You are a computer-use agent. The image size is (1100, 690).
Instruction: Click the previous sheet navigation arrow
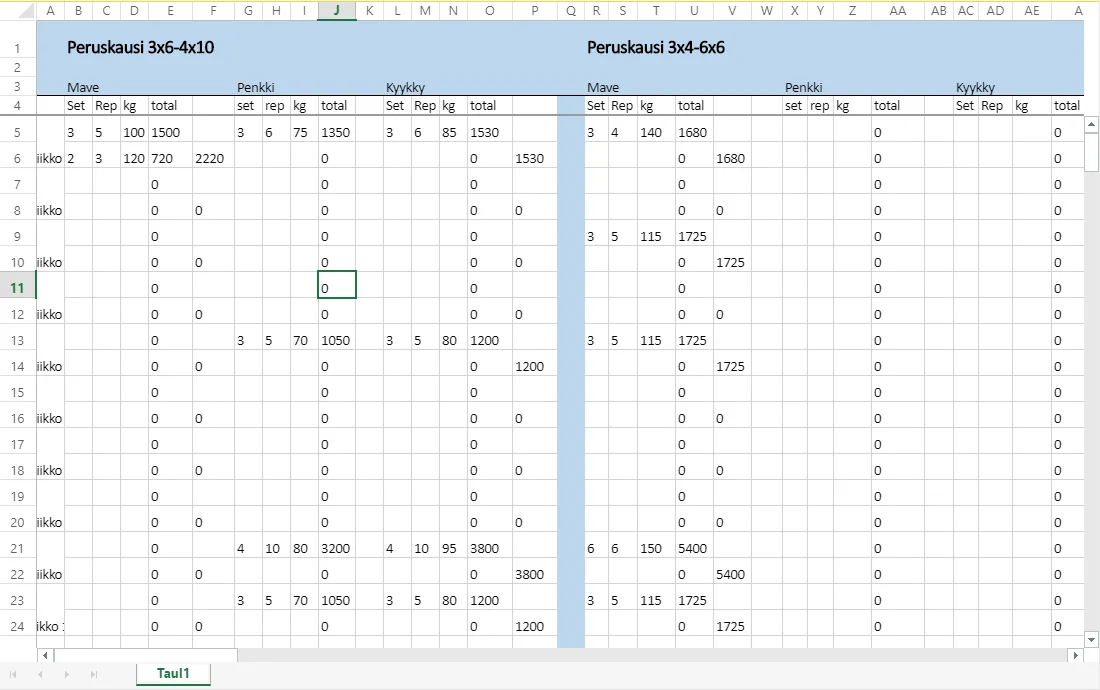pos(40,674)
